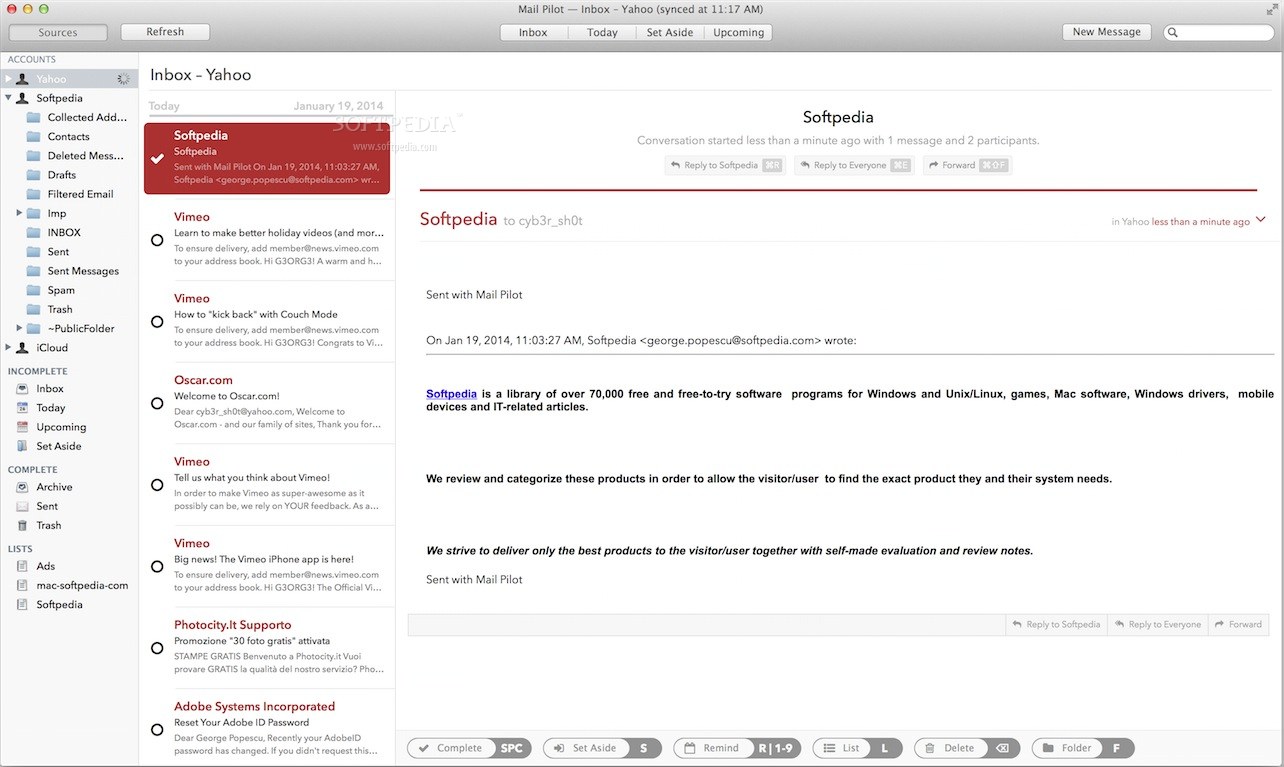1284x767 pixels.
Task: Click the Spam folder icon
Action: click(x=34, y=290)
